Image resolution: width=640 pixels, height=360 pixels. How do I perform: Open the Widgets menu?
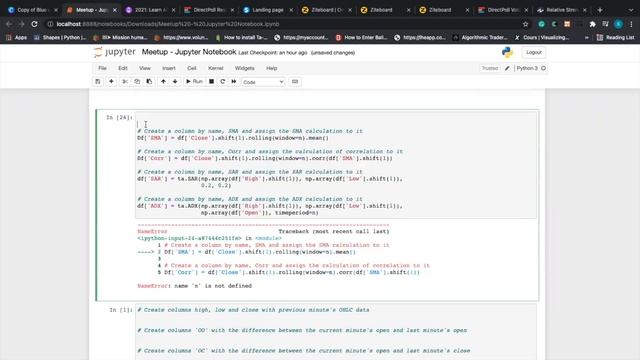click(x=244, y=68)
